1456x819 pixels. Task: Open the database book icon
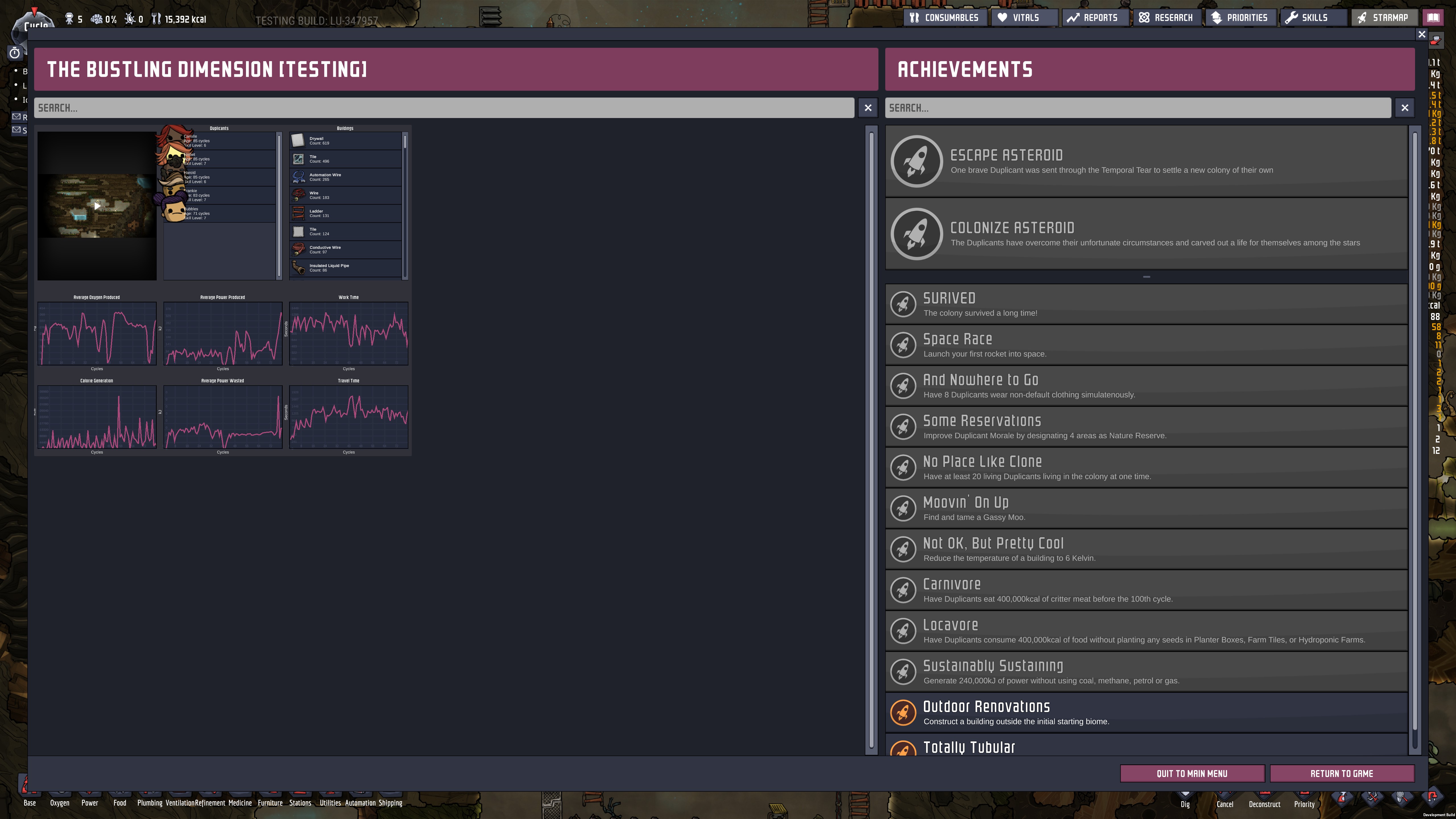pyautogui.click(x=1433, y=18)
